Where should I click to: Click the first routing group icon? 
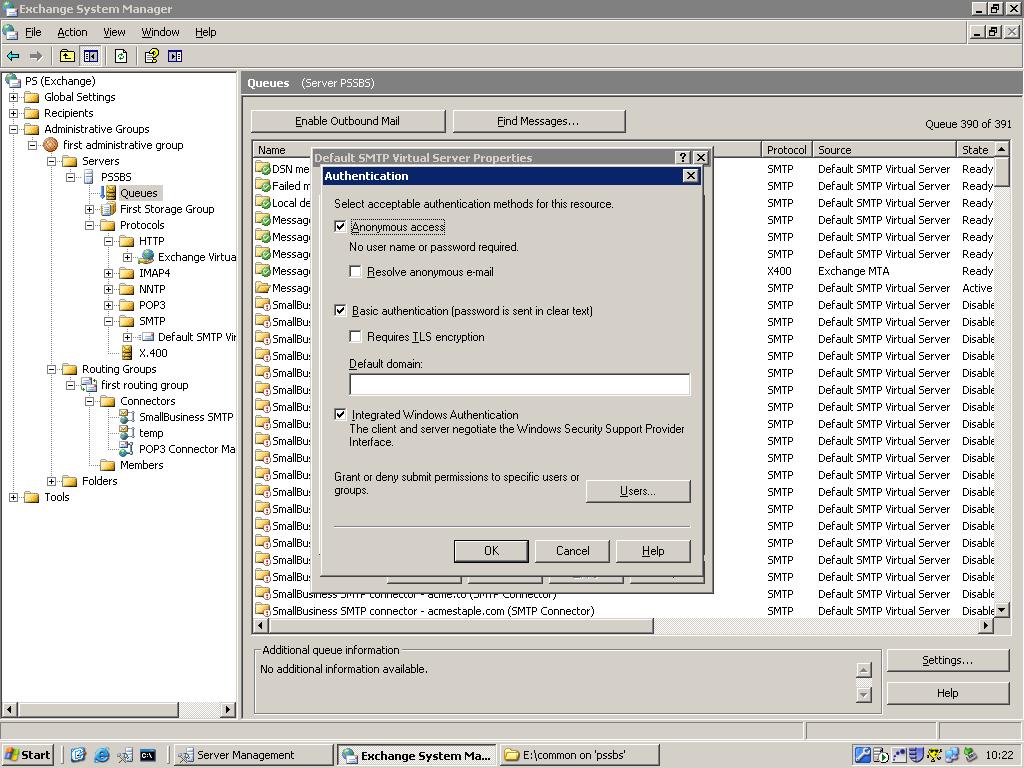click(x=89, y=385)
